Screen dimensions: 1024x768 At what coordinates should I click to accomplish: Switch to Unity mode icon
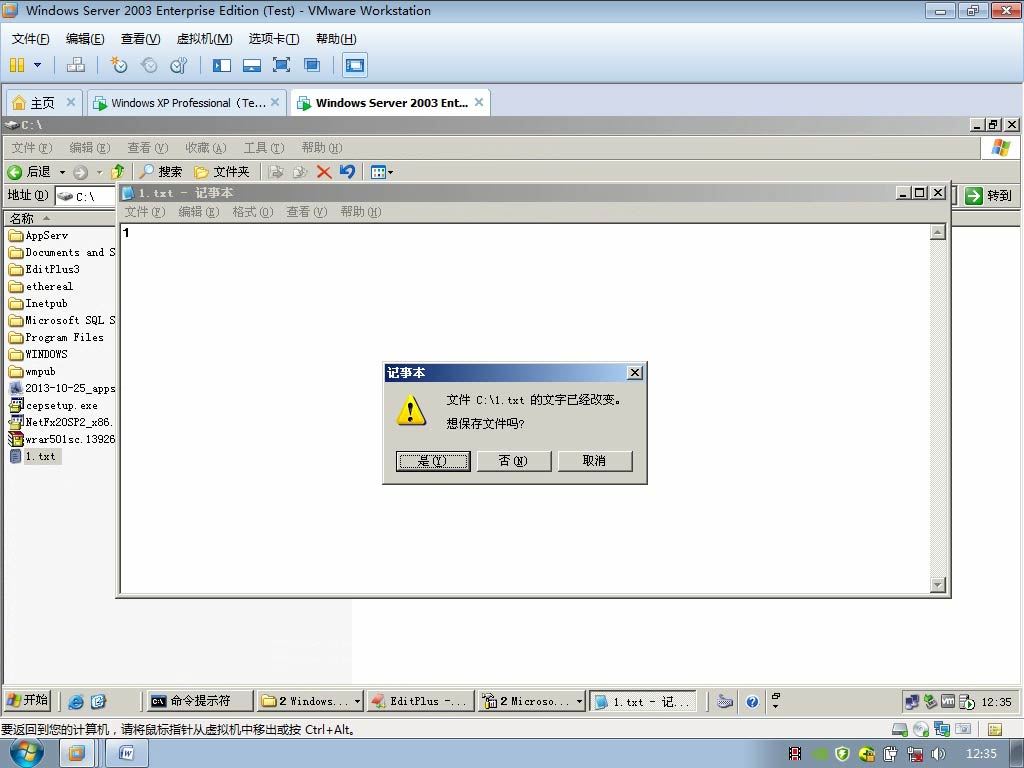[x=312, y=65]
